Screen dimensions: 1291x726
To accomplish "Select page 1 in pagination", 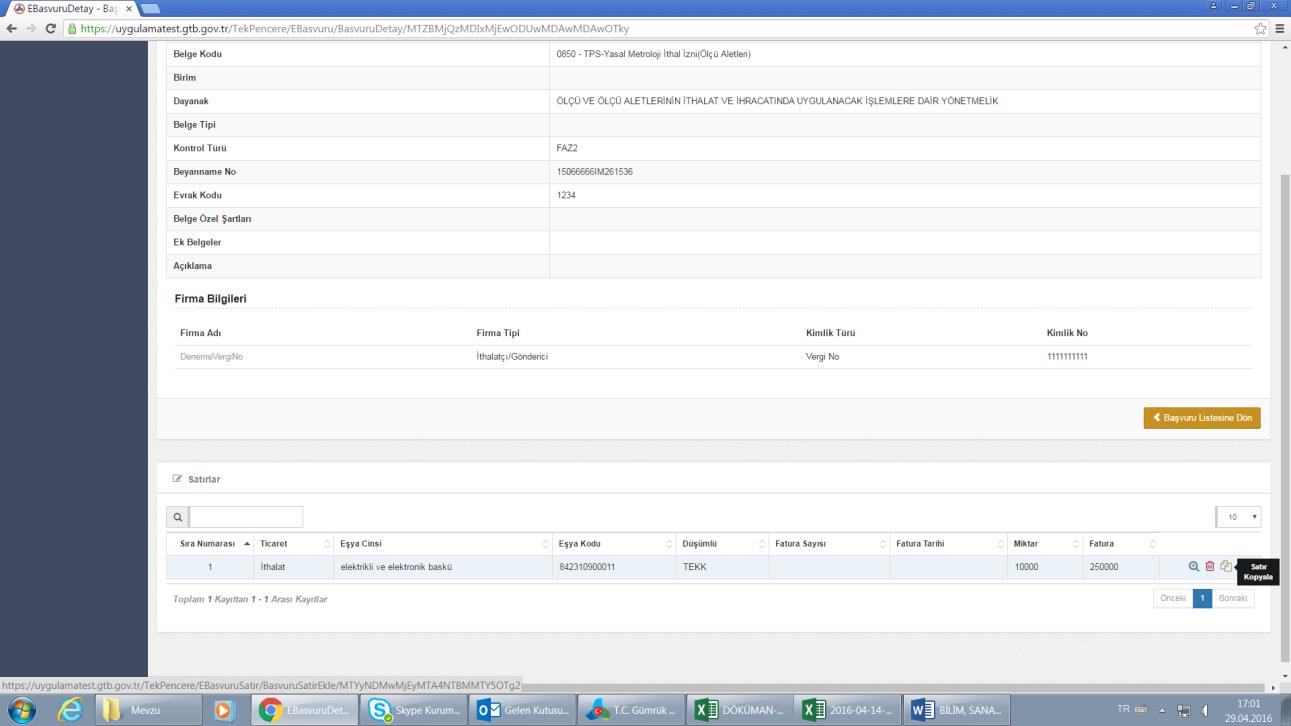I will tap(1202, 598).
